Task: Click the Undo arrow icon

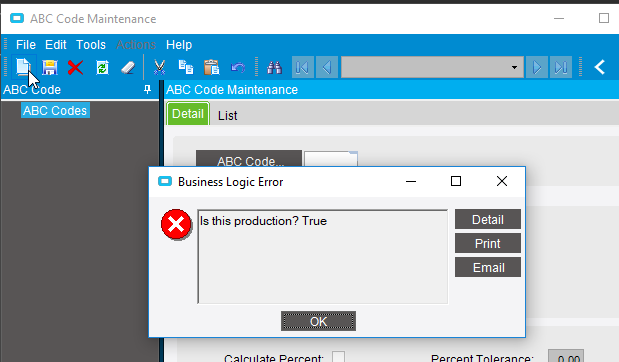Action: (238, 68)
